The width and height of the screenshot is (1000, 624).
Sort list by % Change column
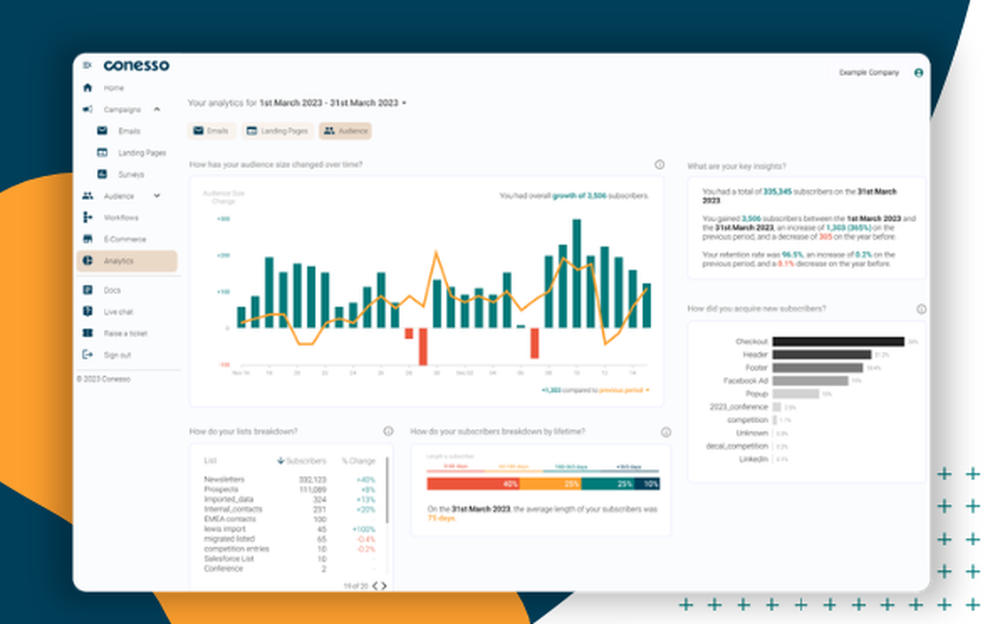[x=358, y=461]
